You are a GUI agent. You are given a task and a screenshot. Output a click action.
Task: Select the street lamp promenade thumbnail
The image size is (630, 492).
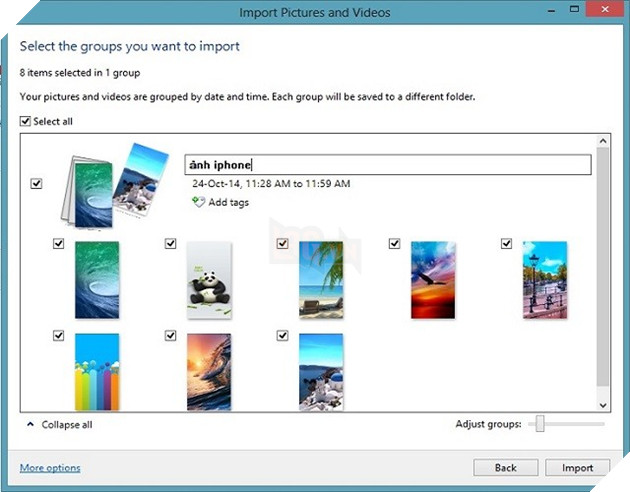[x=544, y=279]
